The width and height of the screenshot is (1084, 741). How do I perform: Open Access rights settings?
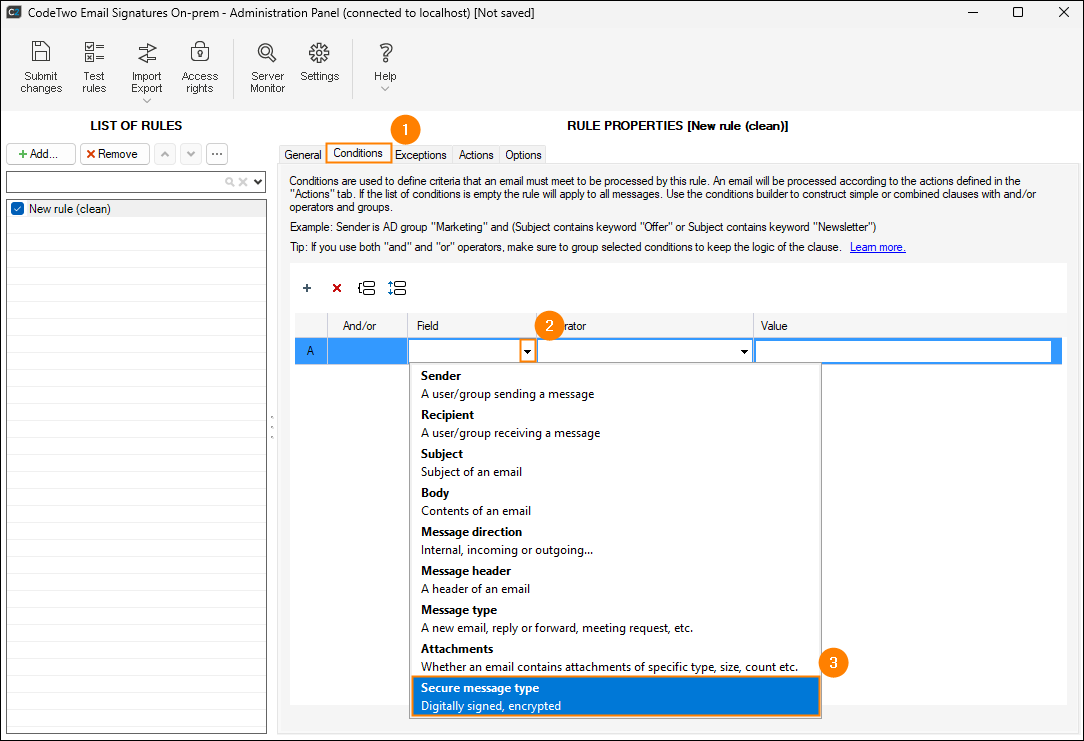(x=200, y=67)
